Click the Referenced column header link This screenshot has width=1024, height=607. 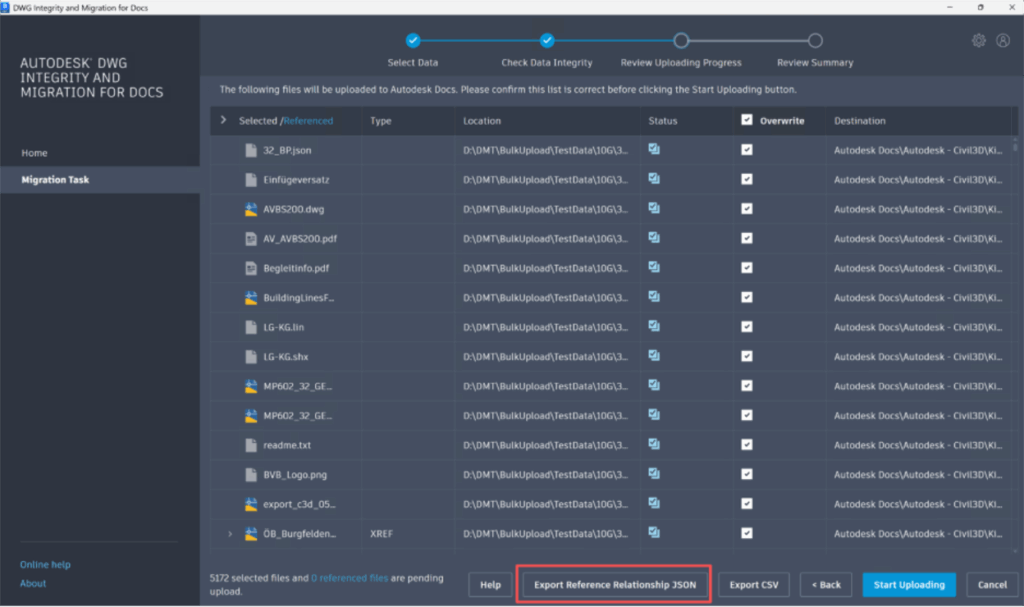point(308,121)
